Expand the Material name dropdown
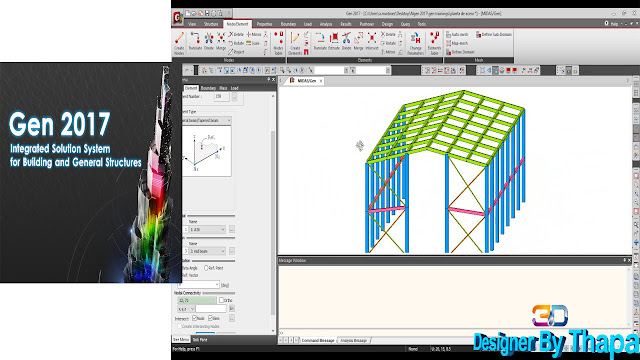The width and height of the screenshot is (640, 360). [x=207, y=229]
